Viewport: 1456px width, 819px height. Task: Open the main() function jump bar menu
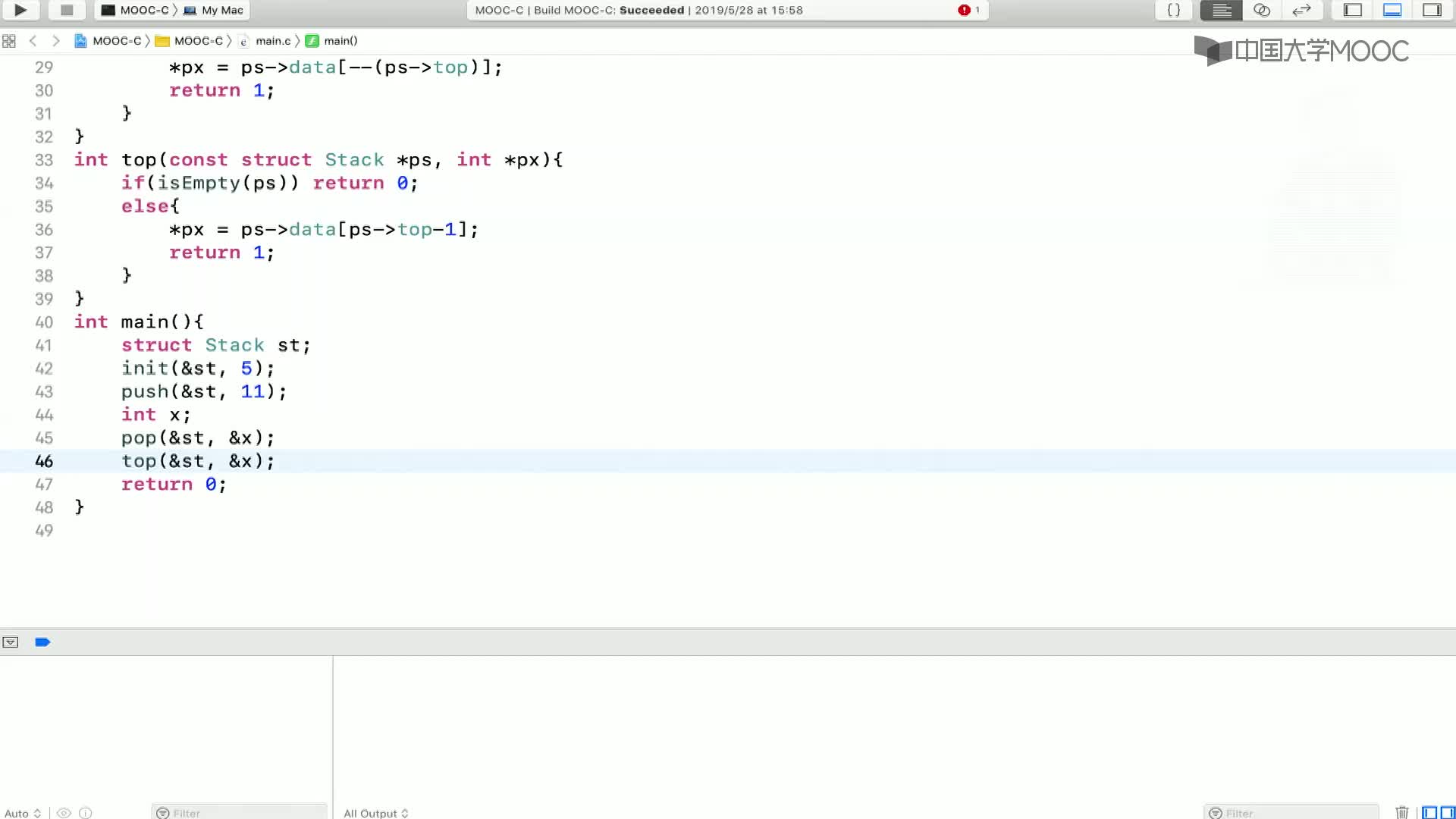tap(332, 41)
